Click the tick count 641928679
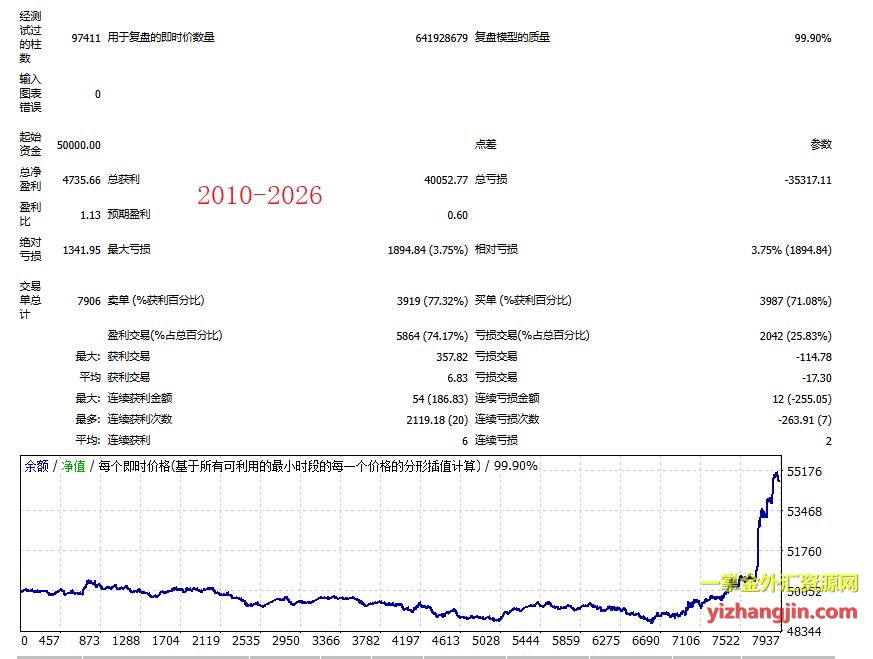This screenshot has height=659, width=873. click(x=441, y=38)
